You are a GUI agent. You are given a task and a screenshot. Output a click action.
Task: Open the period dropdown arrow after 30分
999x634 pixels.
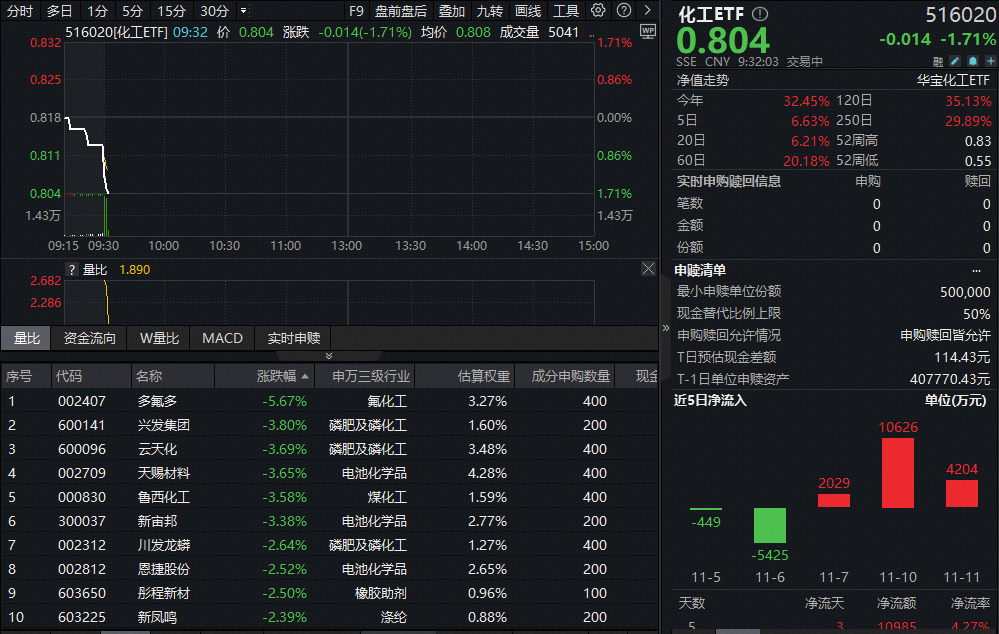[244, 11]
